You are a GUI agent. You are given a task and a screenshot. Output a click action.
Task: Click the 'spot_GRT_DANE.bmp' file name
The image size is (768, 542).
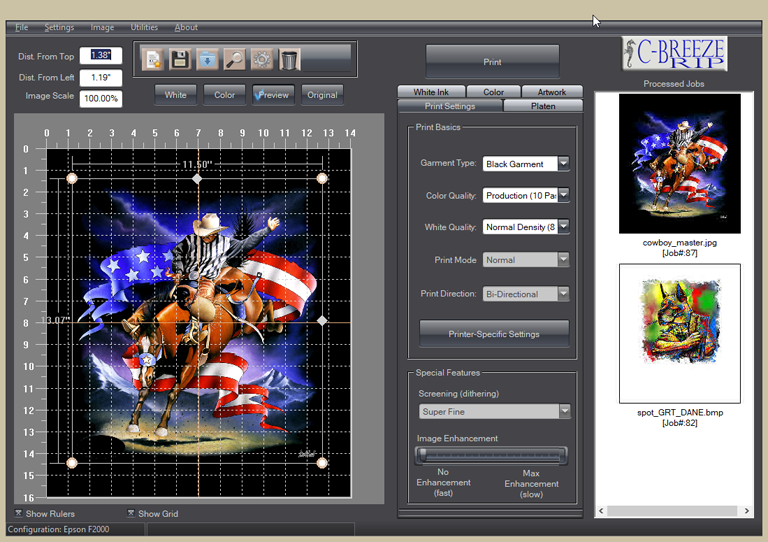click(x=680, y=412)
